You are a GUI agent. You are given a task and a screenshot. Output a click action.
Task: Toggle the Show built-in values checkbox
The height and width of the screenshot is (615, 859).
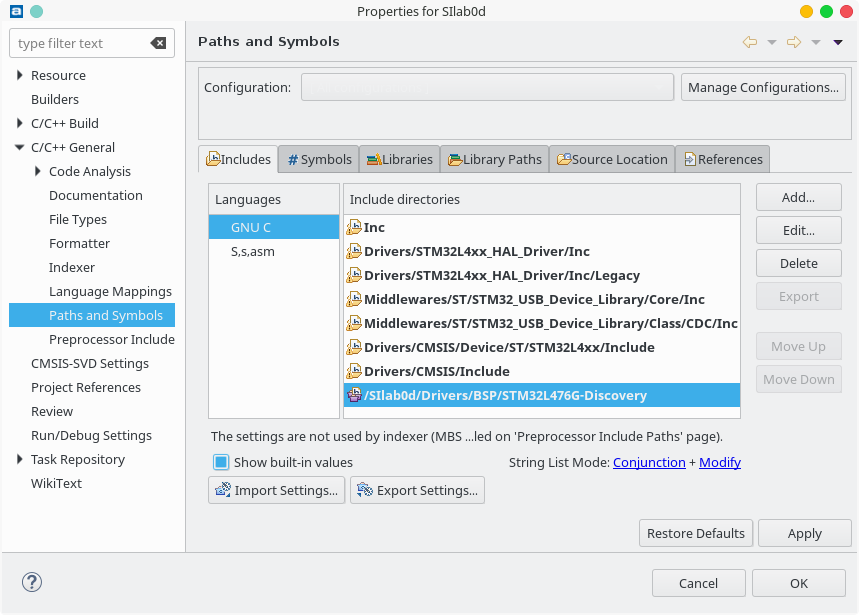click(221, 462)
